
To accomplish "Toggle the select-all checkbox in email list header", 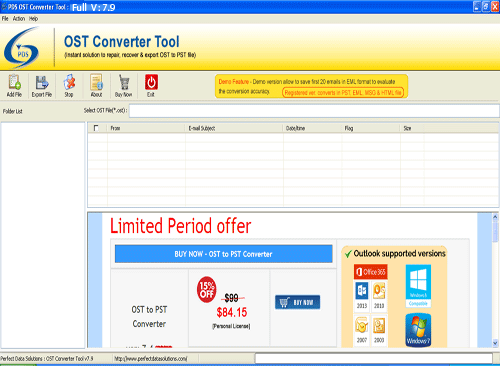I will coord(96,128).
